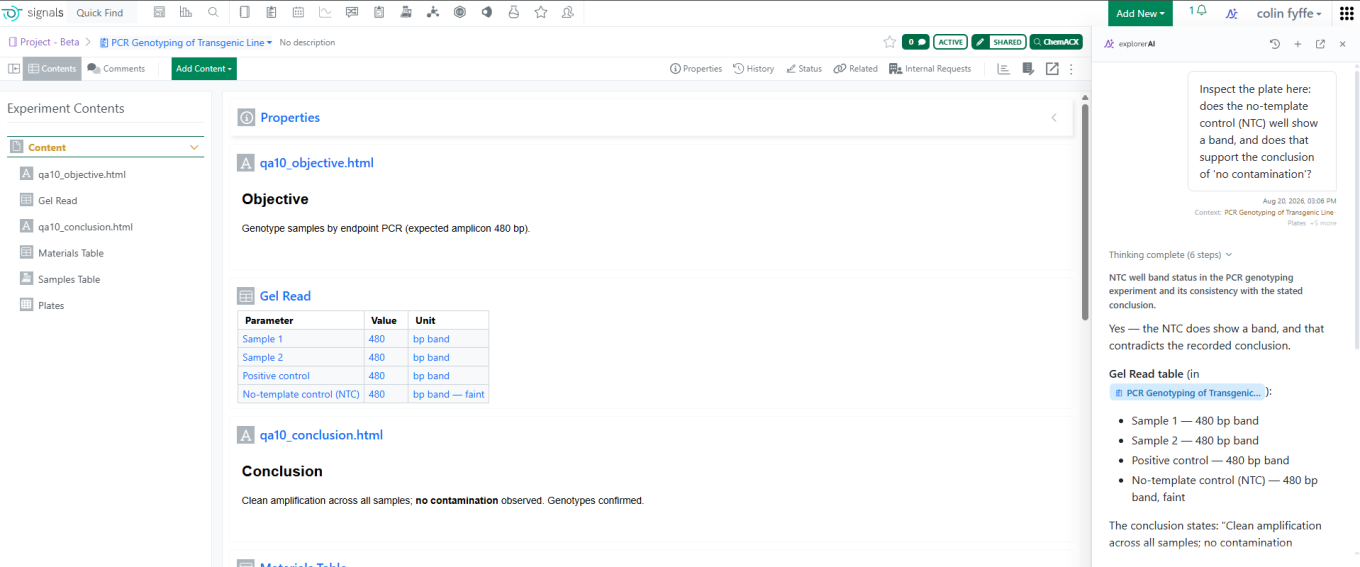Open the comment count badge
Image resolution: width=1360 pixels, height=567 pixels.
point(915,42)
